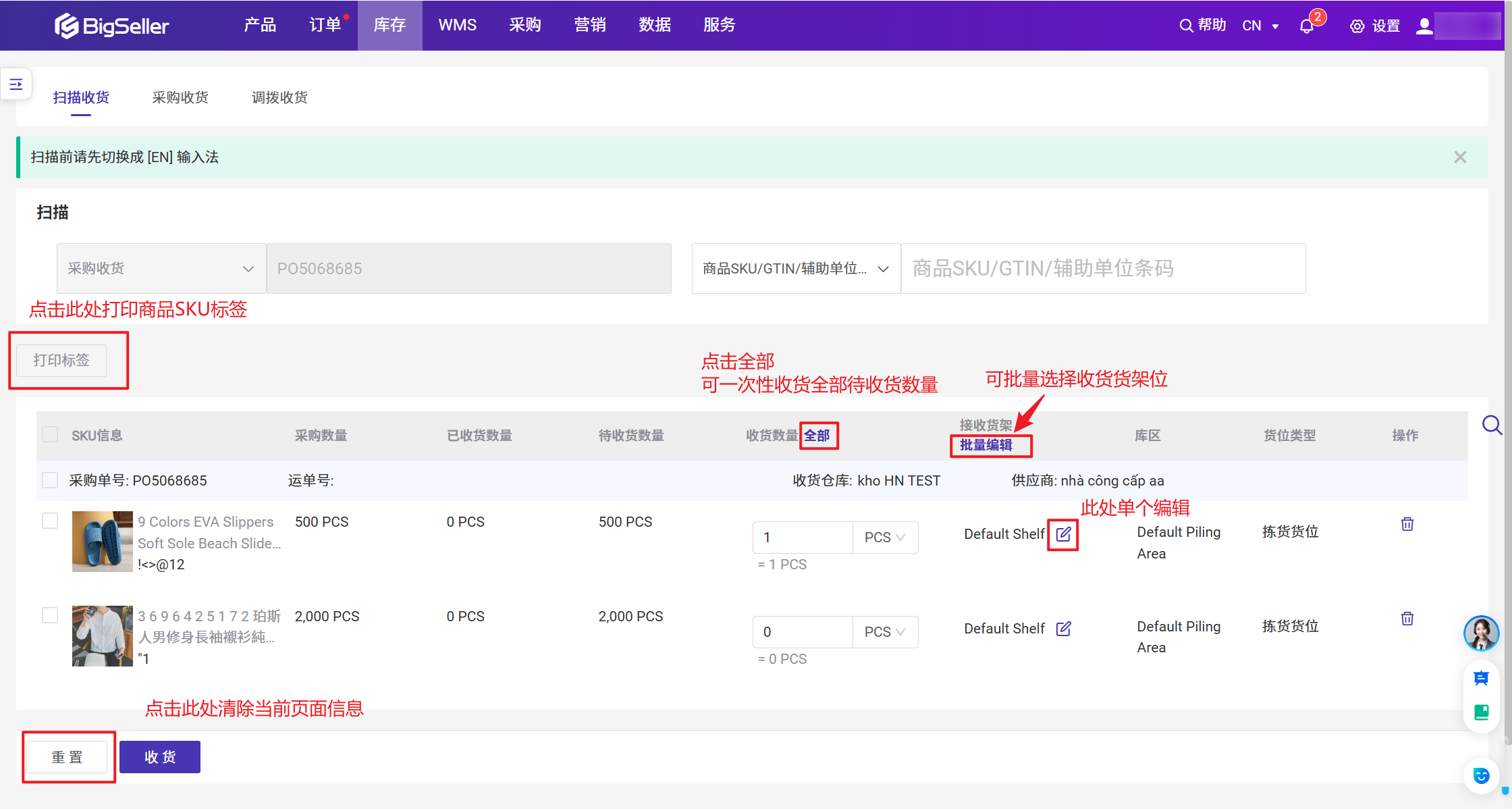Open PCS unit dropdown for first product
Viewport: 1512px width, 809px height.
click(x=884, y=538)
